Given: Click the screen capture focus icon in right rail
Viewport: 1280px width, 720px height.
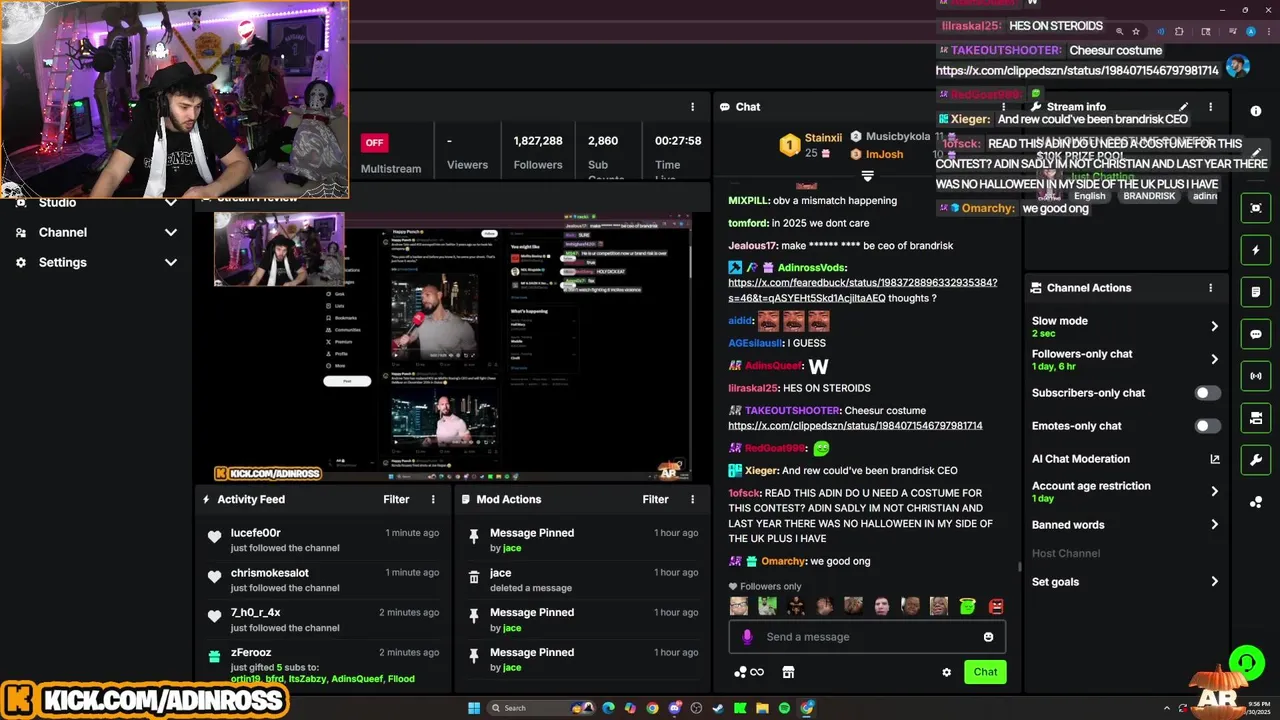Looking at the screenshot, I should tap(1256, 208).
